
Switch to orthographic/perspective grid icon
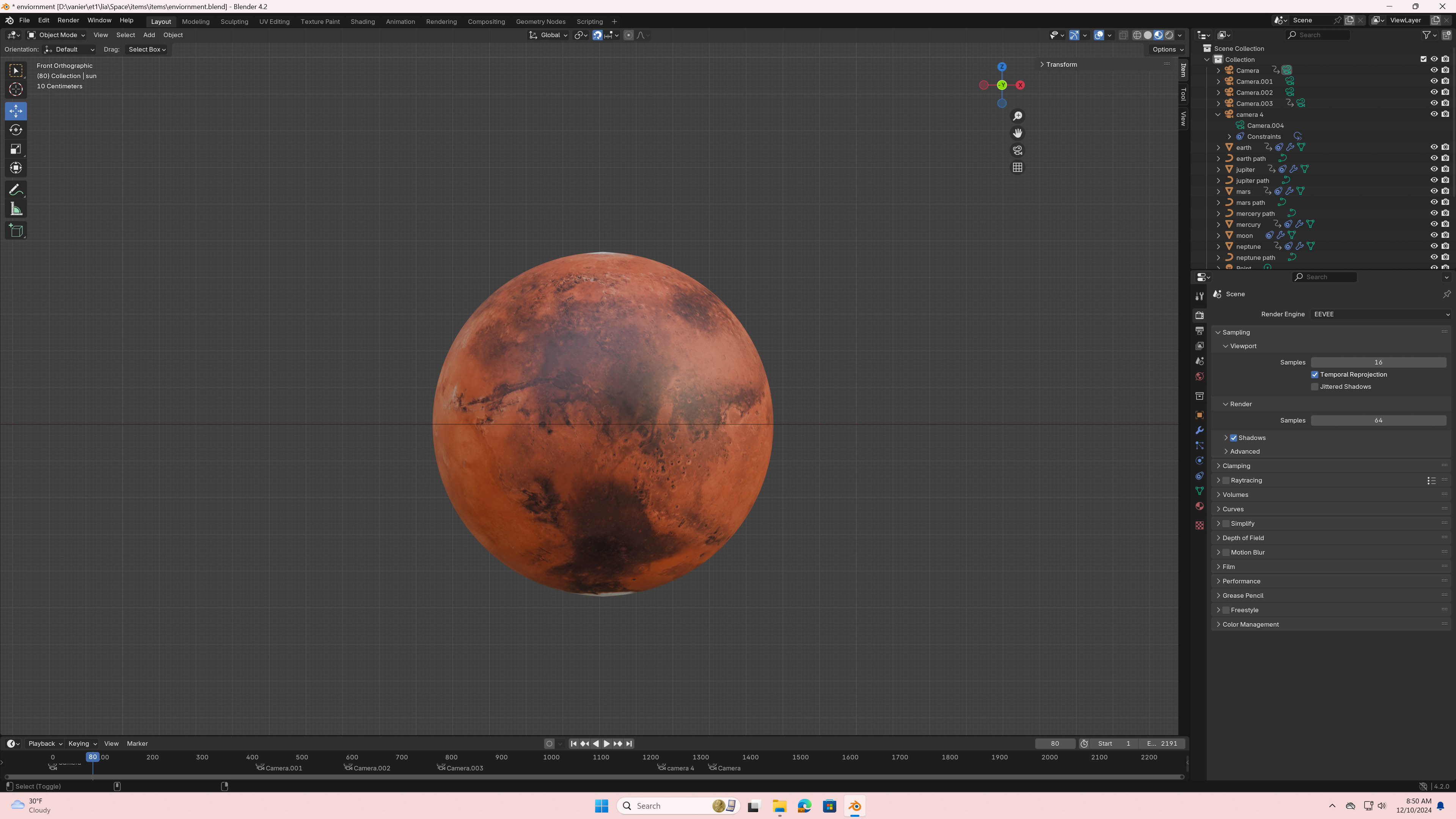pyautogui.click(x=1018, y=167)
